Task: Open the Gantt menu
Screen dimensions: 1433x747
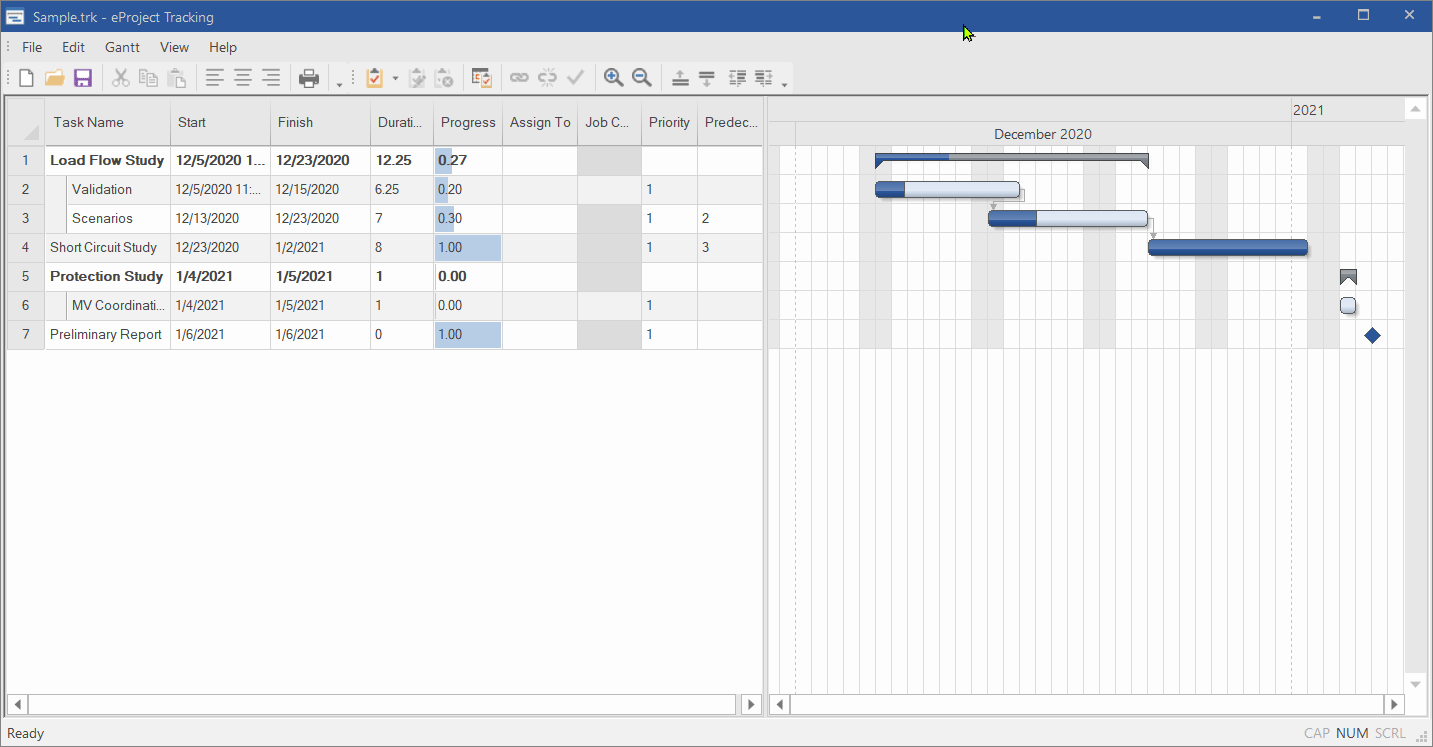Action: click(x=122, y=47)
